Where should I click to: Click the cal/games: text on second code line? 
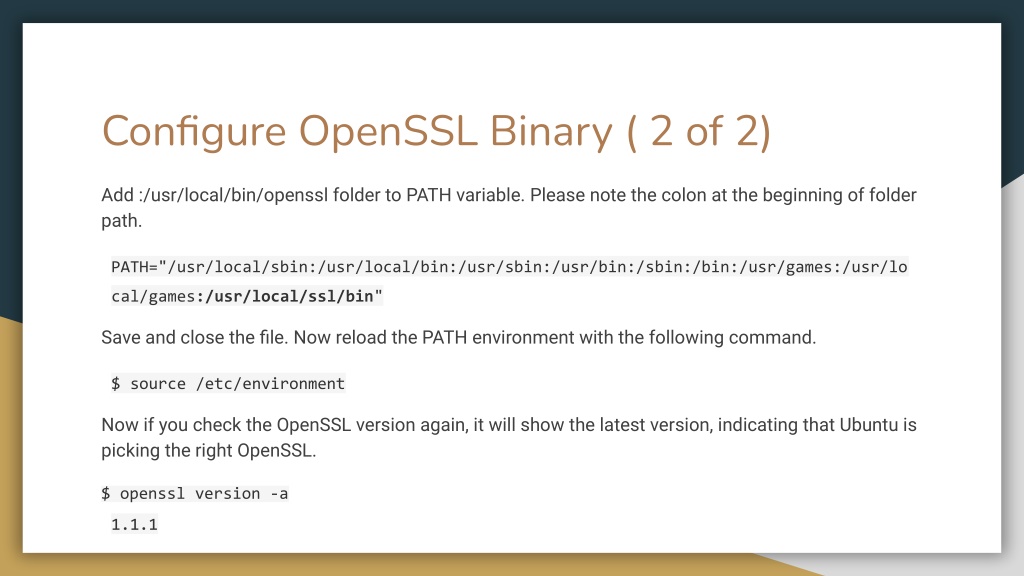coord(158,296)
